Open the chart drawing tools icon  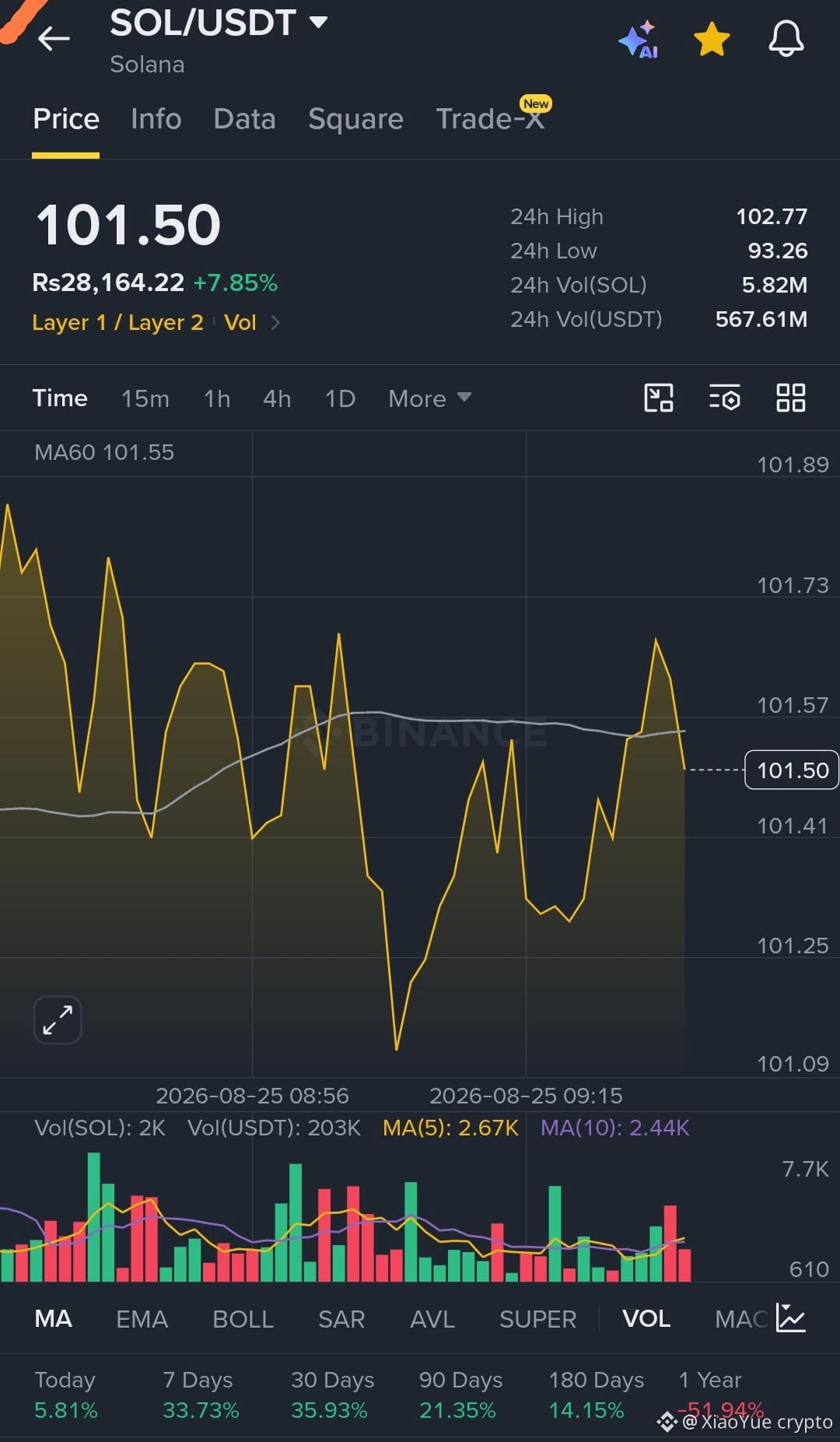(x=659, y=398)
